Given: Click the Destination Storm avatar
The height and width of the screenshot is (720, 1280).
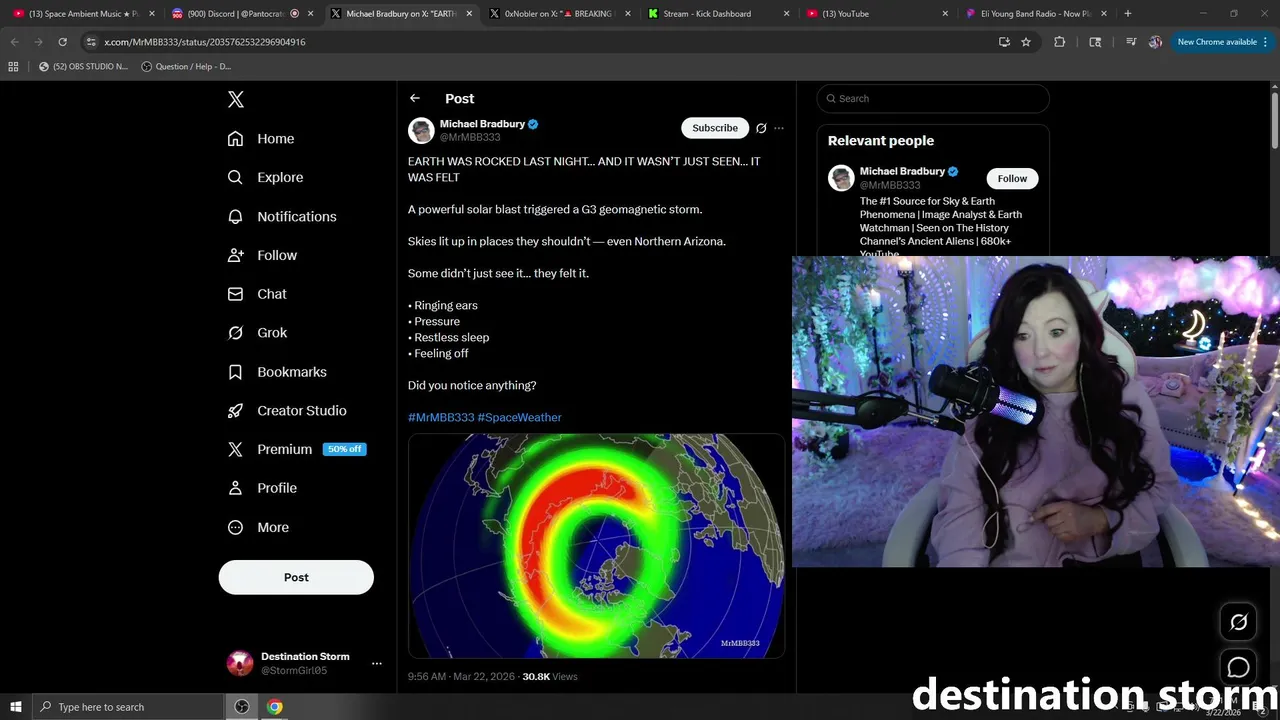Looking at the screenshot, I should [x=240, y=663].
